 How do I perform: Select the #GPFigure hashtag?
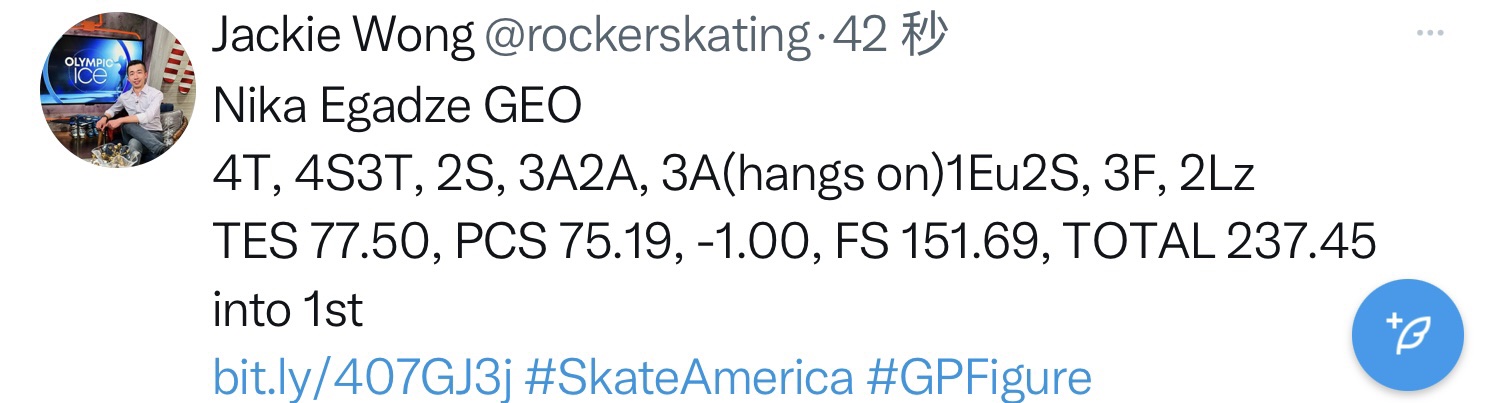[978, 379]
